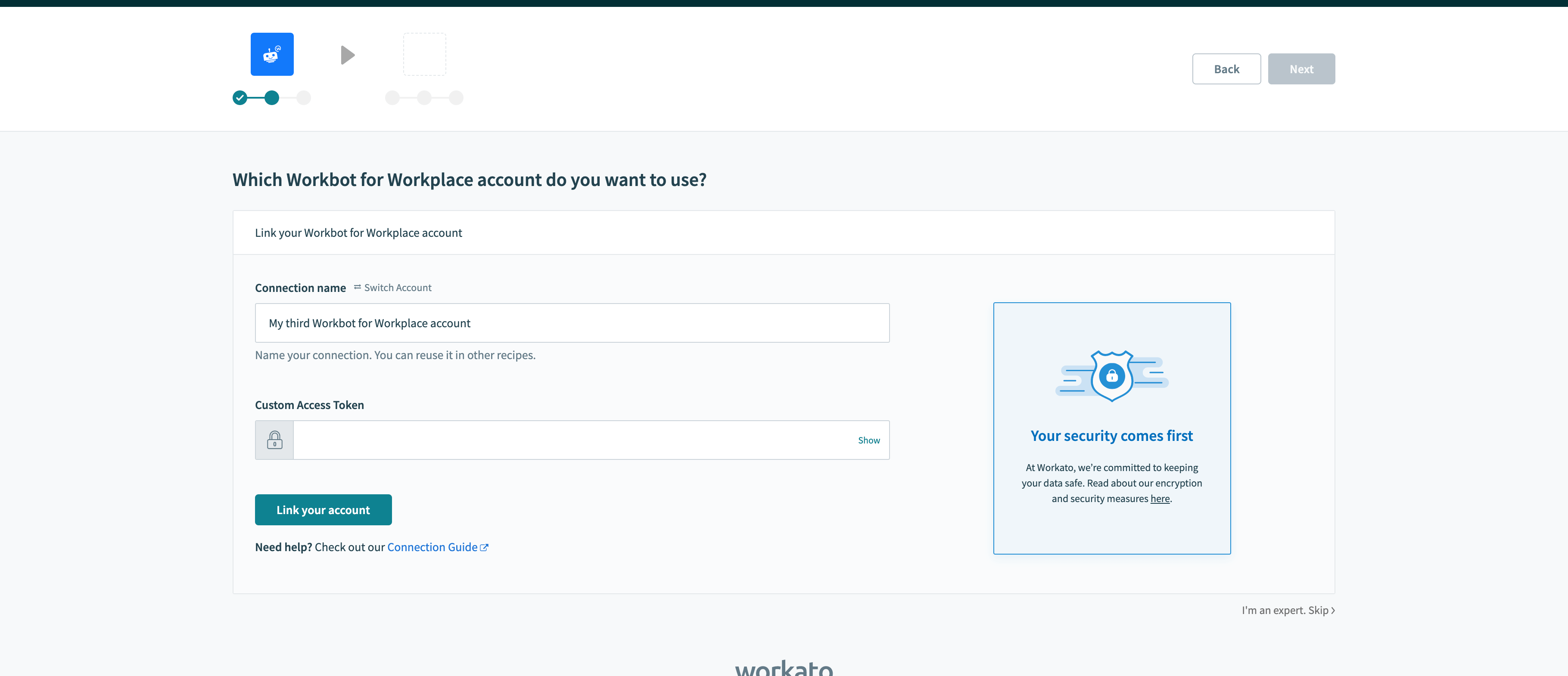The image size is (1568, 676).
Task: Show the hidden Custom Access Token
Action: pos(868,440)
